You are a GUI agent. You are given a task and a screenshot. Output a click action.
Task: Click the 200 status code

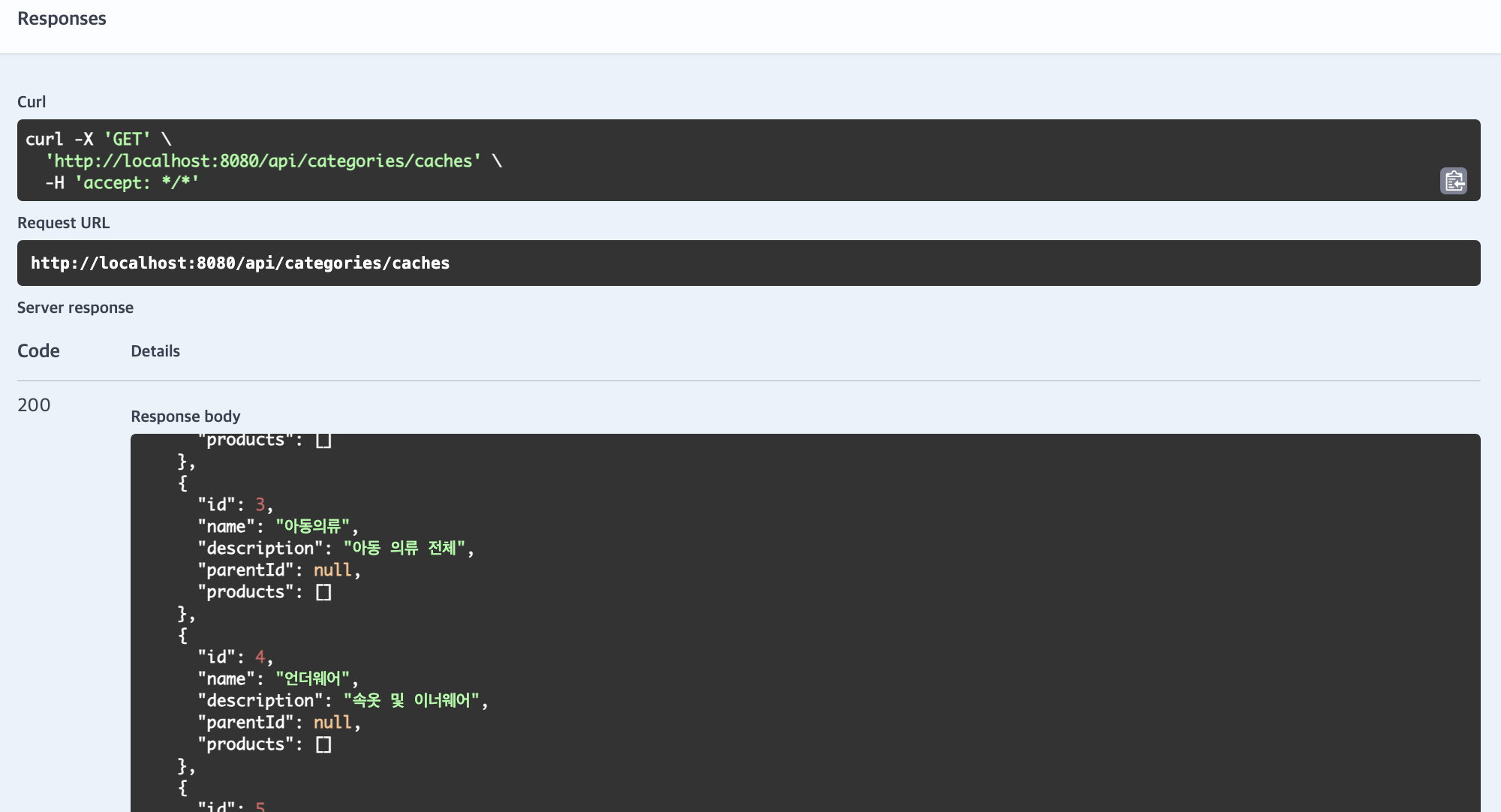(34, 404)
